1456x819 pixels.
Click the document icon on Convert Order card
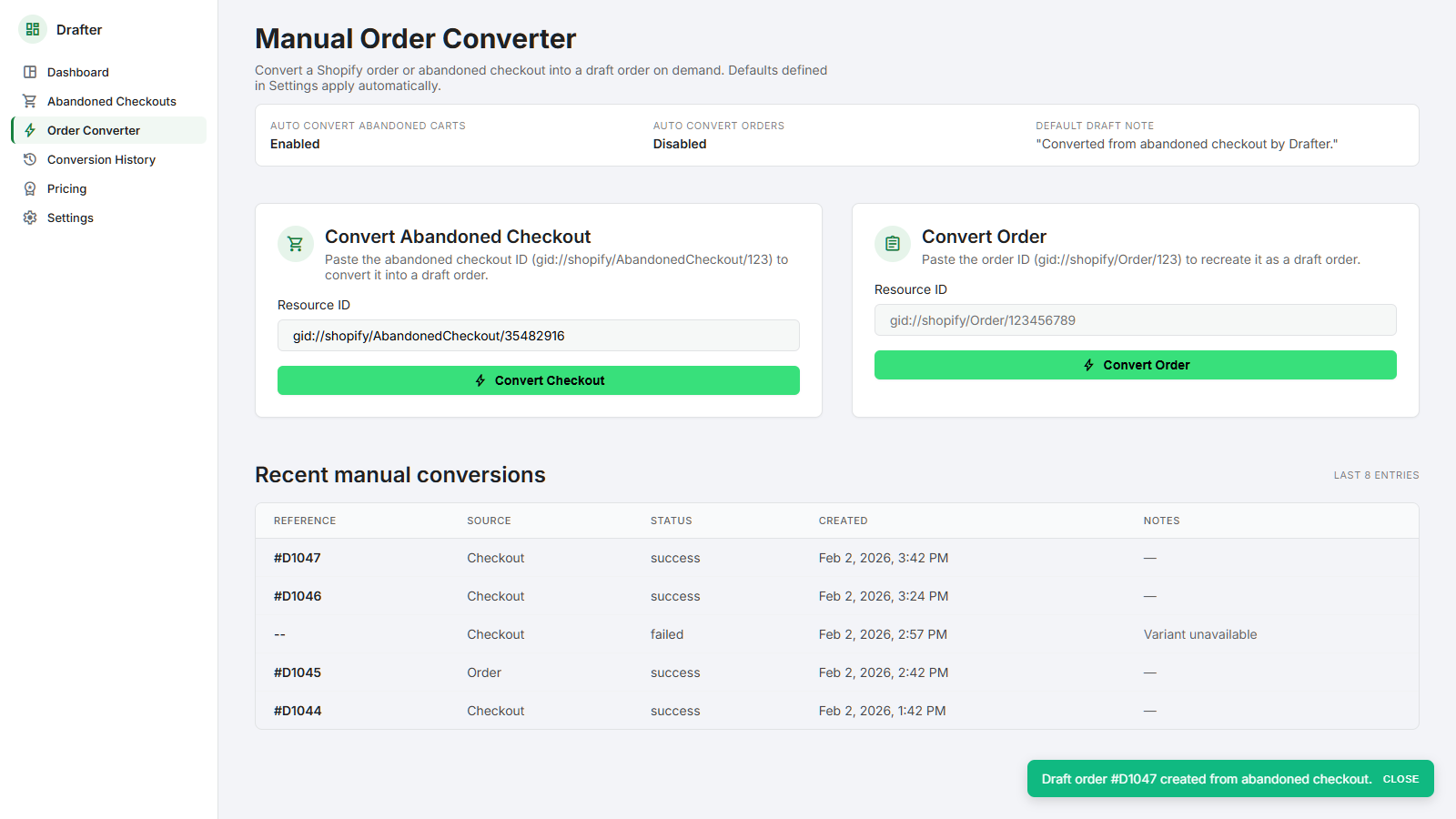892,244
